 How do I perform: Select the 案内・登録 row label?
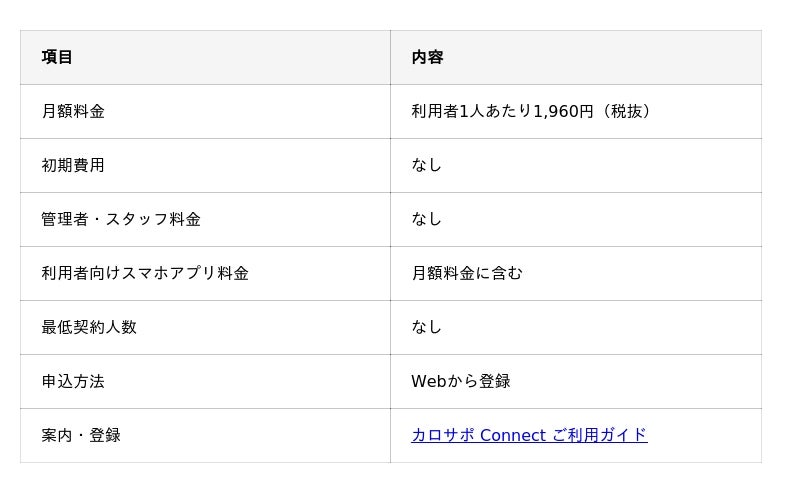81,435
